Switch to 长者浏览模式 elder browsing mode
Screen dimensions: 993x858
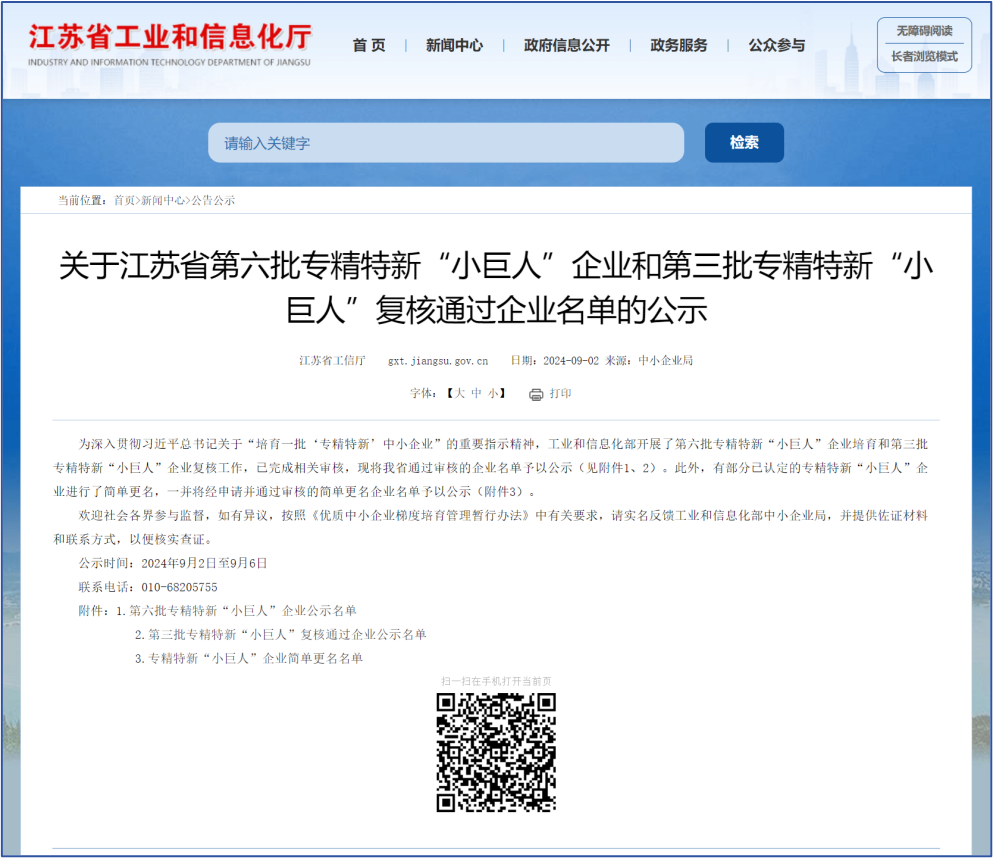pyautogui.click(x=924, y=57)
